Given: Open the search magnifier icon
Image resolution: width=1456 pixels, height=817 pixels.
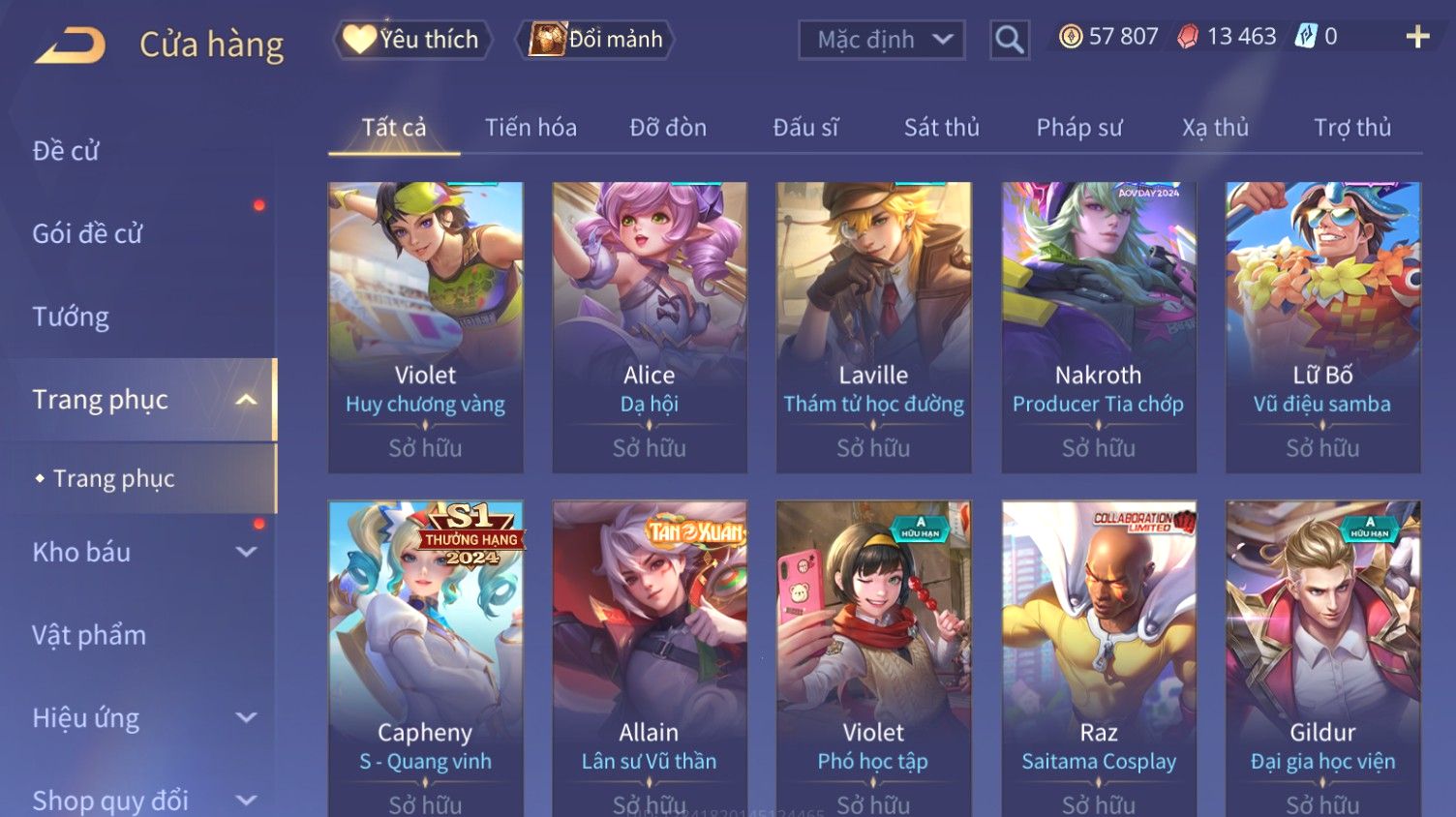Looking at the screenshot, I should tap(1009, 40).
